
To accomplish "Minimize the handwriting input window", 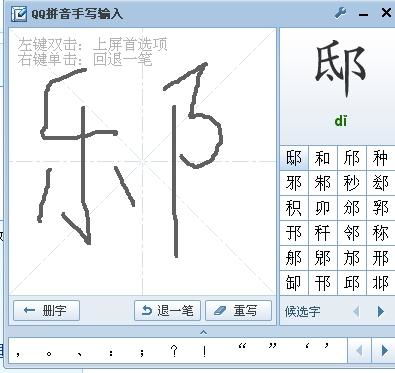I will point(364,14).
